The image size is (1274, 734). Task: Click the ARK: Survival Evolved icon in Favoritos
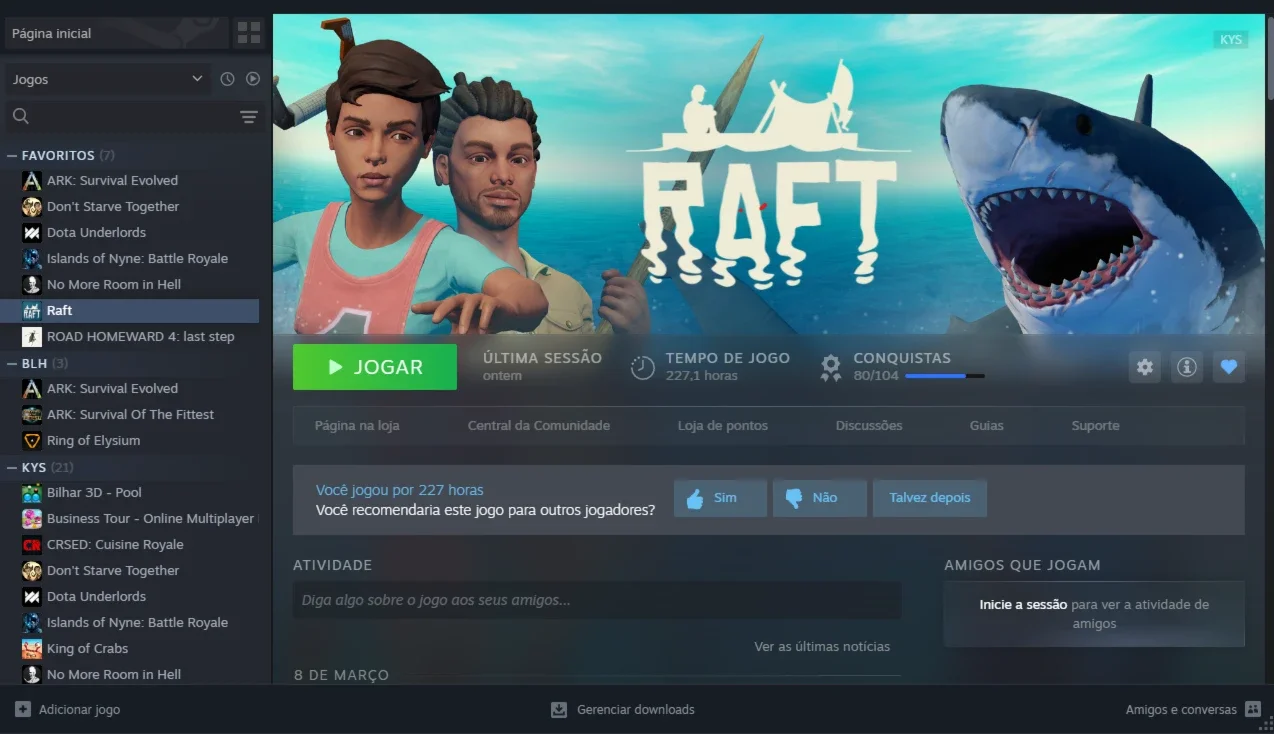pos(32,181)
